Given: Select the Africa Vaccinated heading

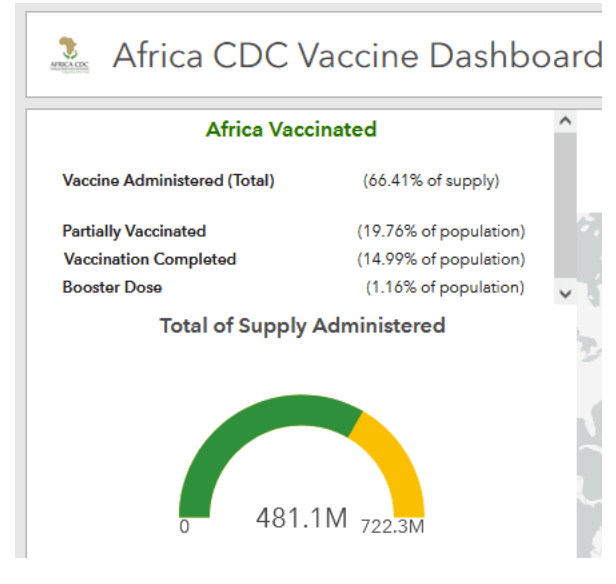Looking at the screenshot, I should point(291,129).
